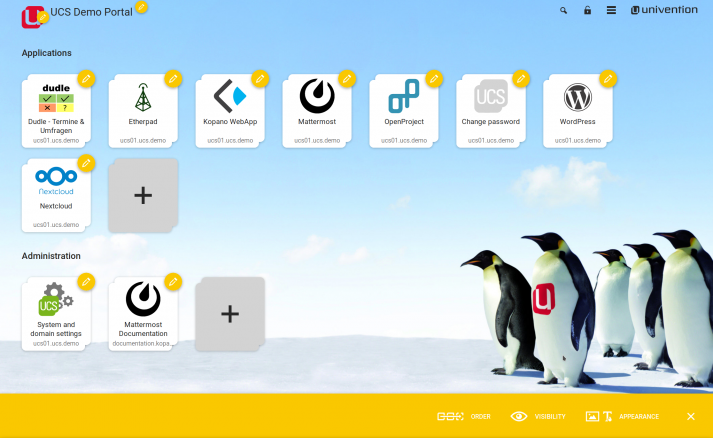Open Appearance settings in edit bar
Screen dimensions: 713x438
[x=622, y=416]
